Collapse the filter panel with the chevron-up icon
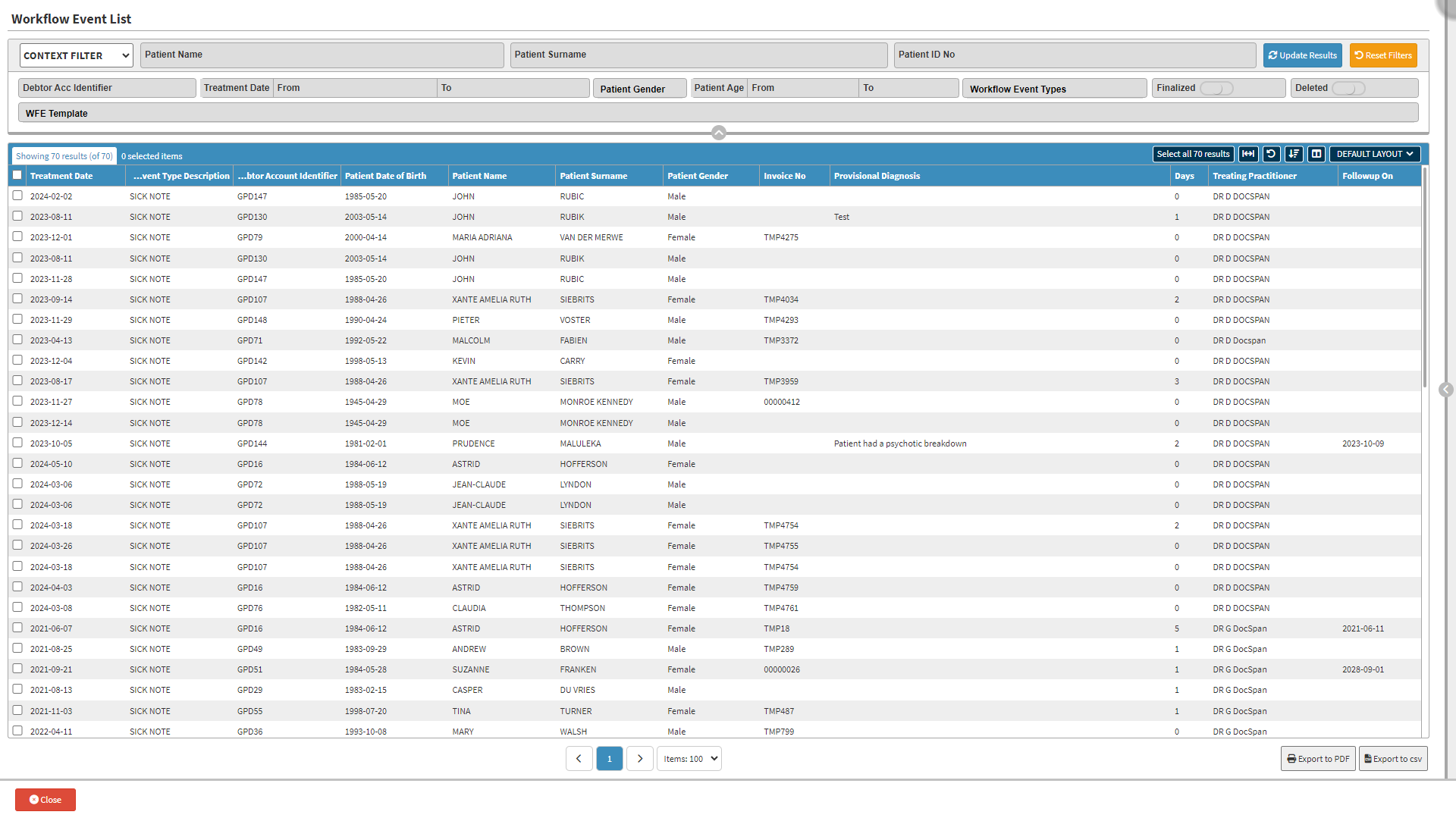 click(719, 133)
